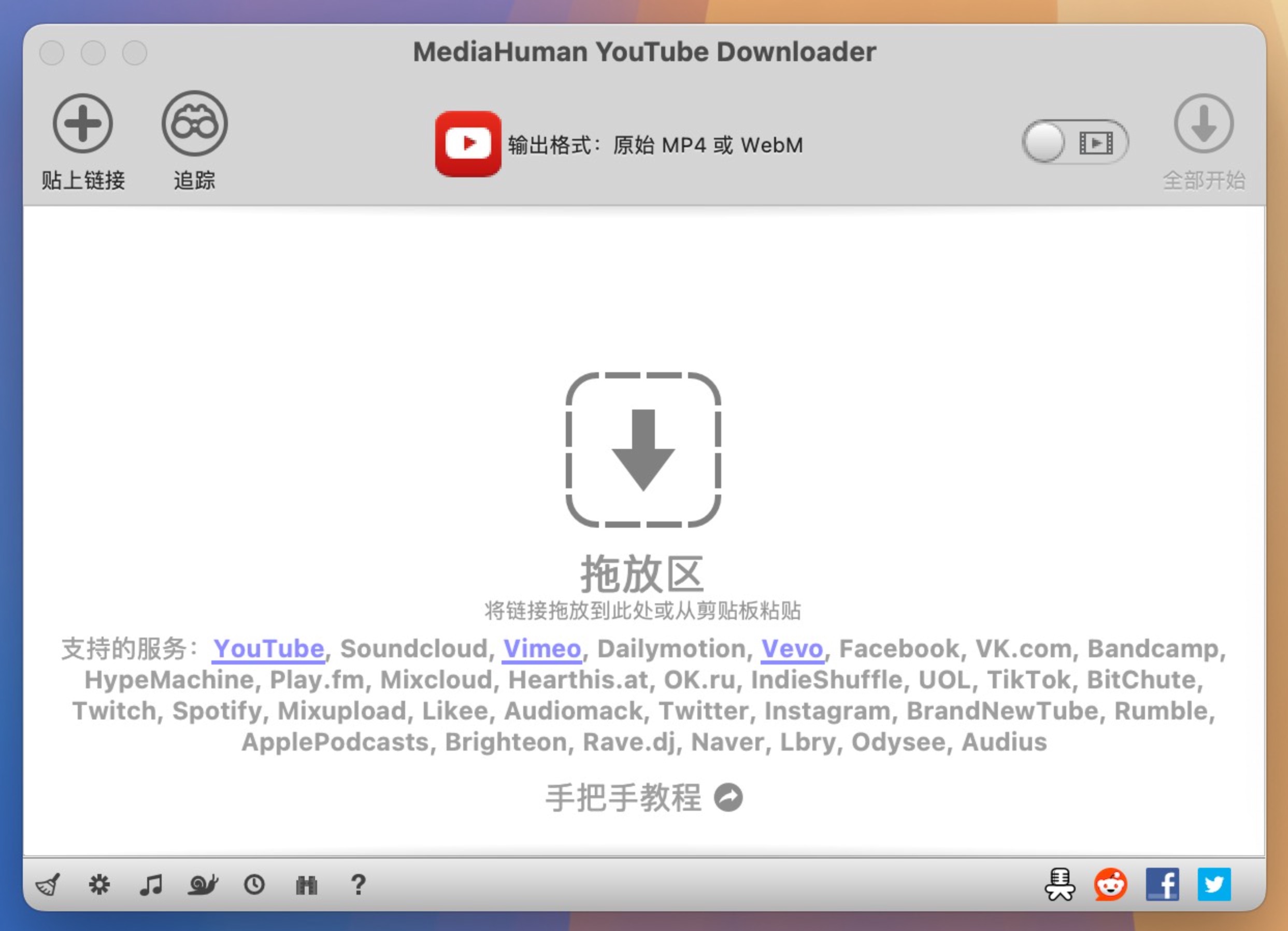Open the tracking binoculars toolbar icon
Viewport: 1288px width, 931px height.
[x=194, y=123]
